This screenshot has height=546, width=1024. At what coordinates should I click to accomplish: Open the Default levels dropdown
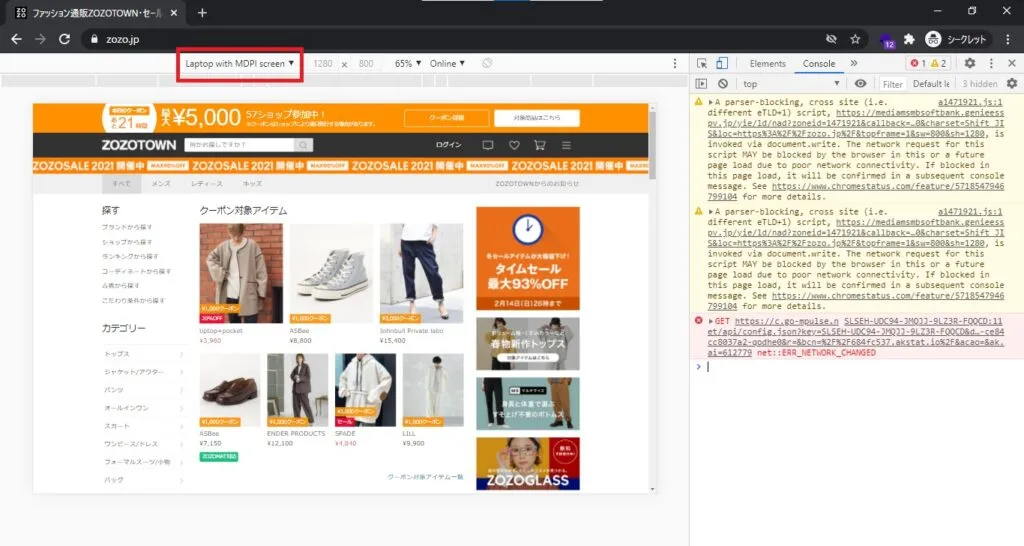pyautogui.click(x=931, y=84)
